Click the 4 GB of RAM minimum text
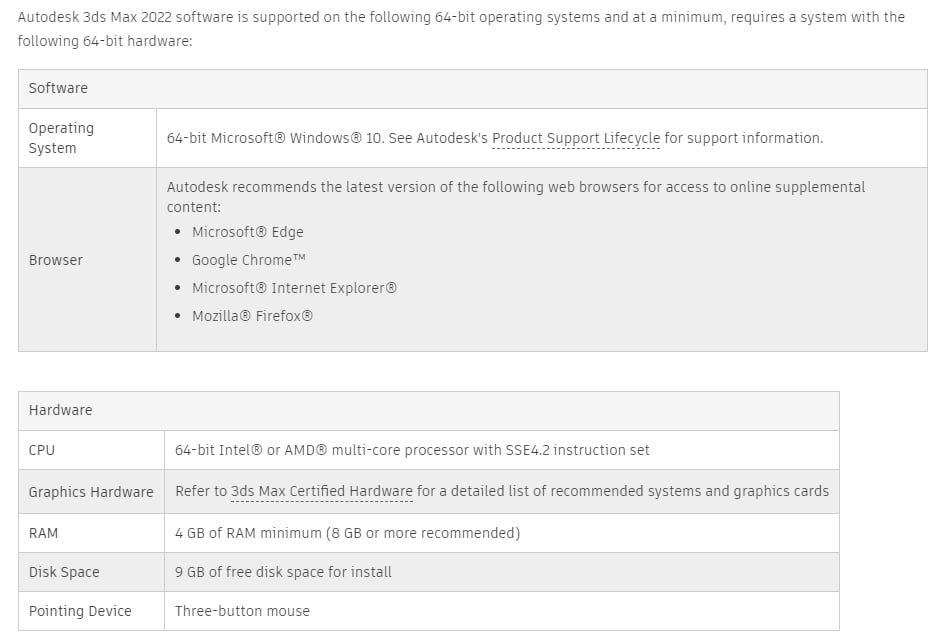The width and height of the screenshot is (944, 644). [347, 533]
